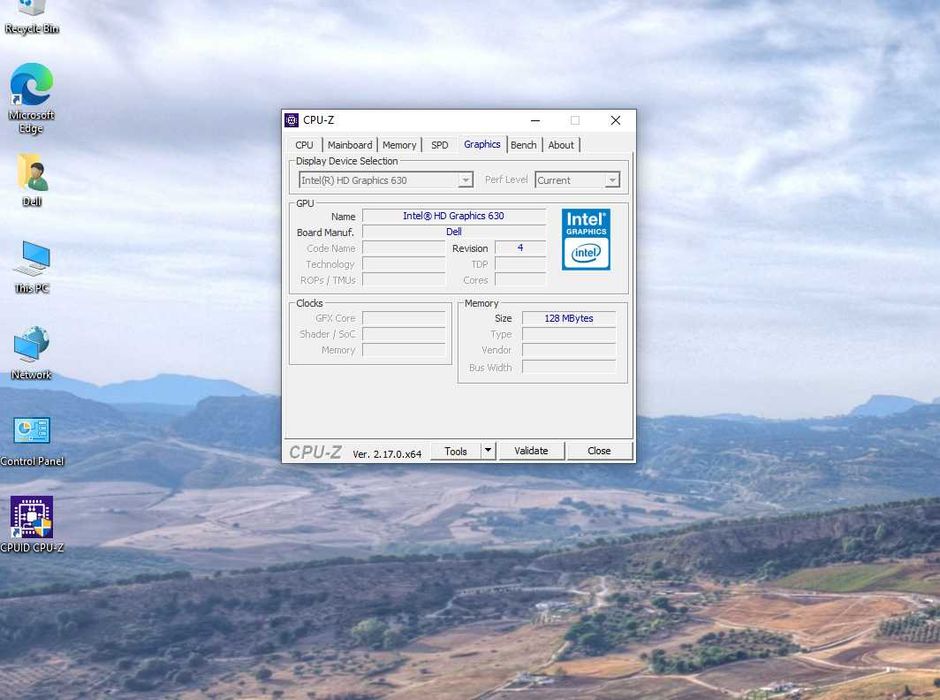940x700 pixels.
Task: Click the Memory Size 128 MBytes value
Action: tap(569, 318)
